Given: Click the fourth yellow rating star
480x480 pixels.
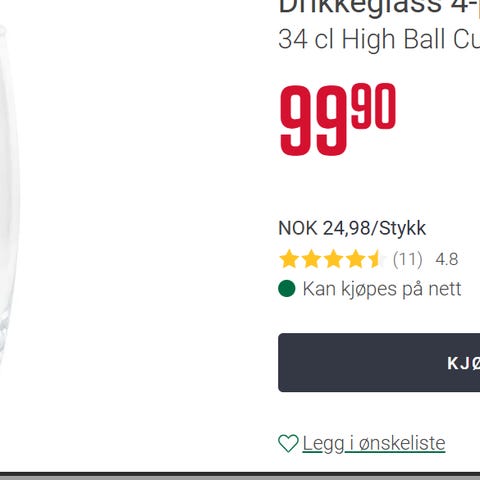Looking at the screenshot, I should (x=355, y=259).
